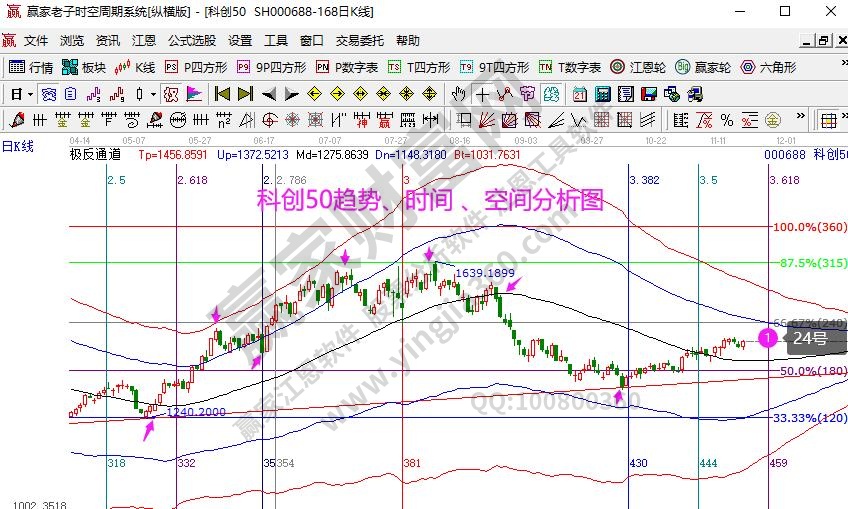Open the 行情 quotes view

[31, 68]
